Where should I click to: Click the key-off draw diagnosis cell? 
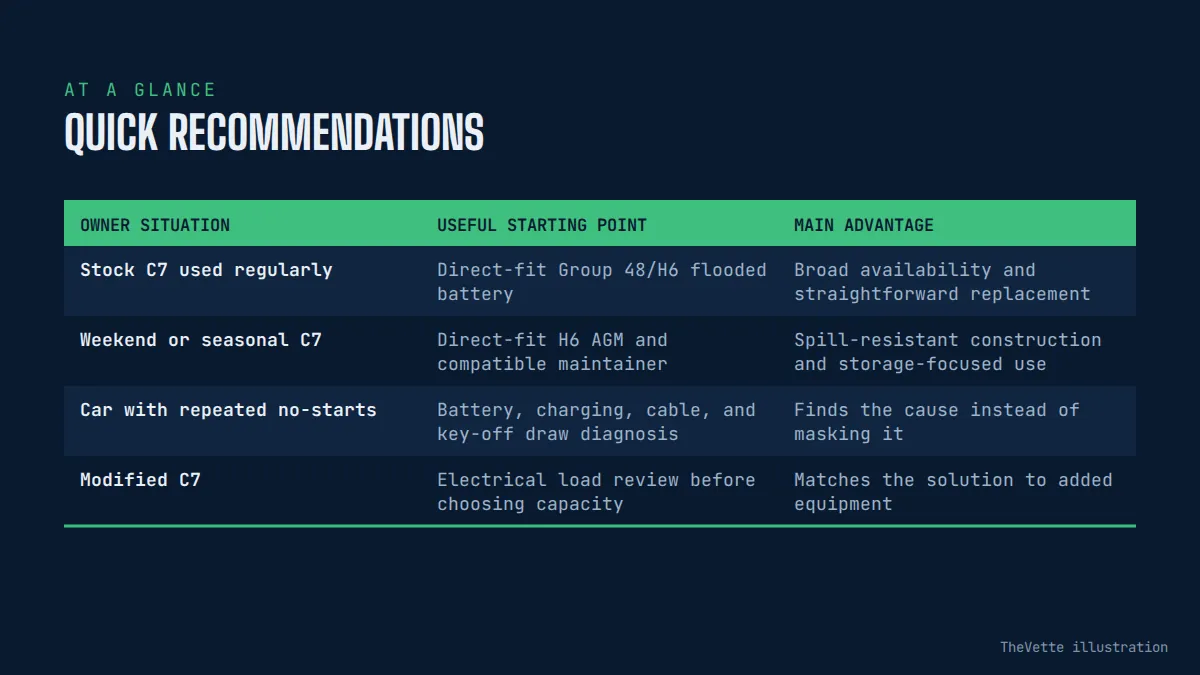coord(596,422)
